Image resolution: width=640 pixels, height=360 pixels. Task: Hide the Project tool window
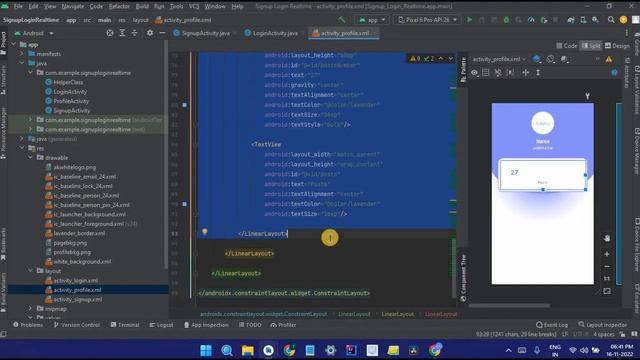point(162,33)
